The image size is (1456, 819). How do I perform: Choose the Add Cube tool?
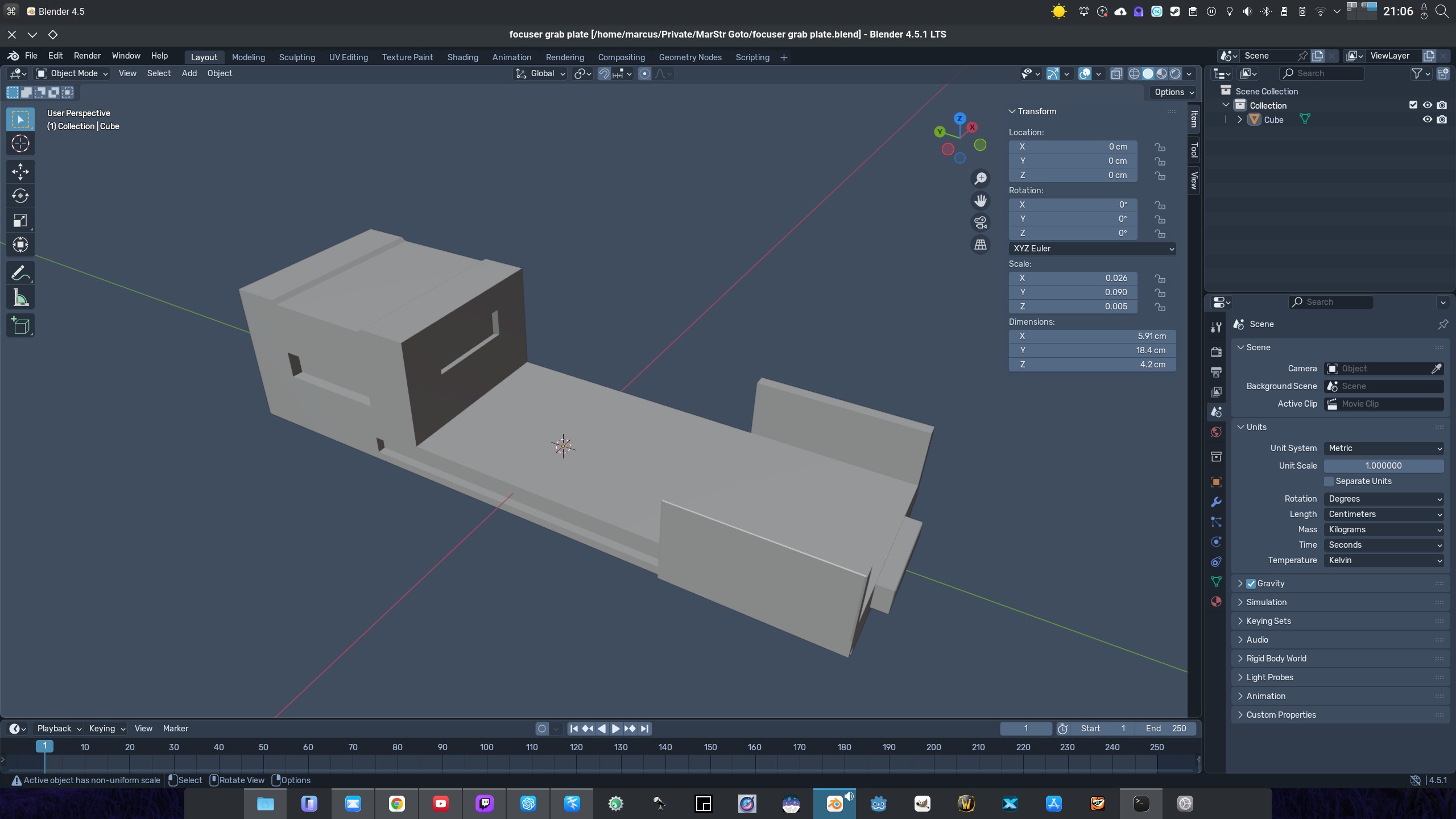[20, 325]
